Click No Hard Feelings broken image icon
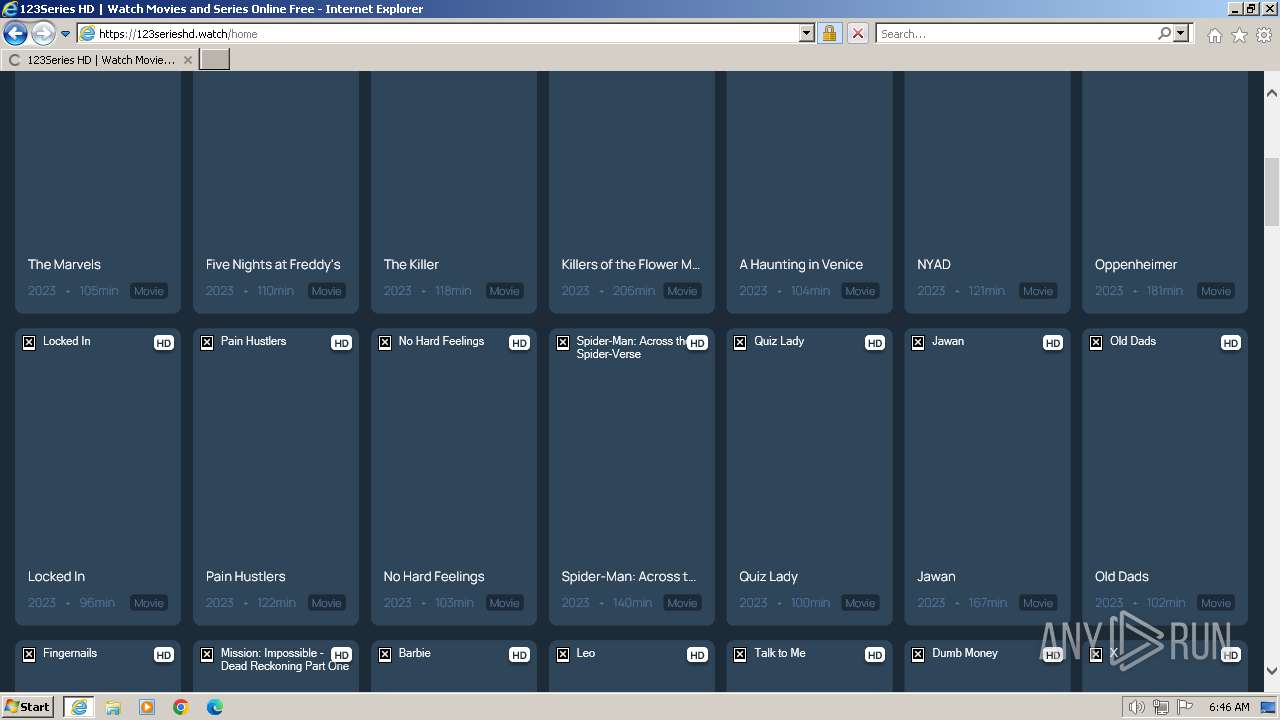The image size is (1280, 720). (x=385, y=343)
